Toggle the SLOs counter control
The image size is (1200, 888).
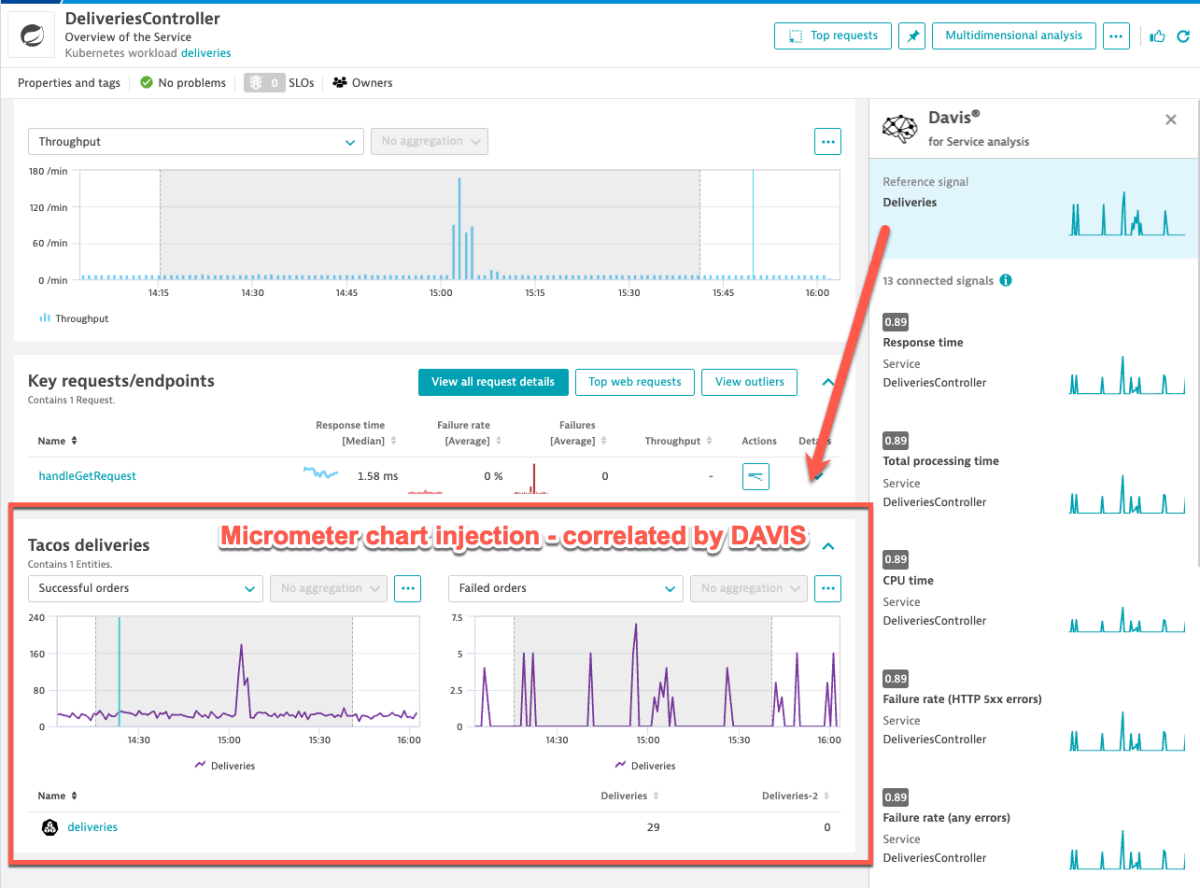[x=263, y=83]
